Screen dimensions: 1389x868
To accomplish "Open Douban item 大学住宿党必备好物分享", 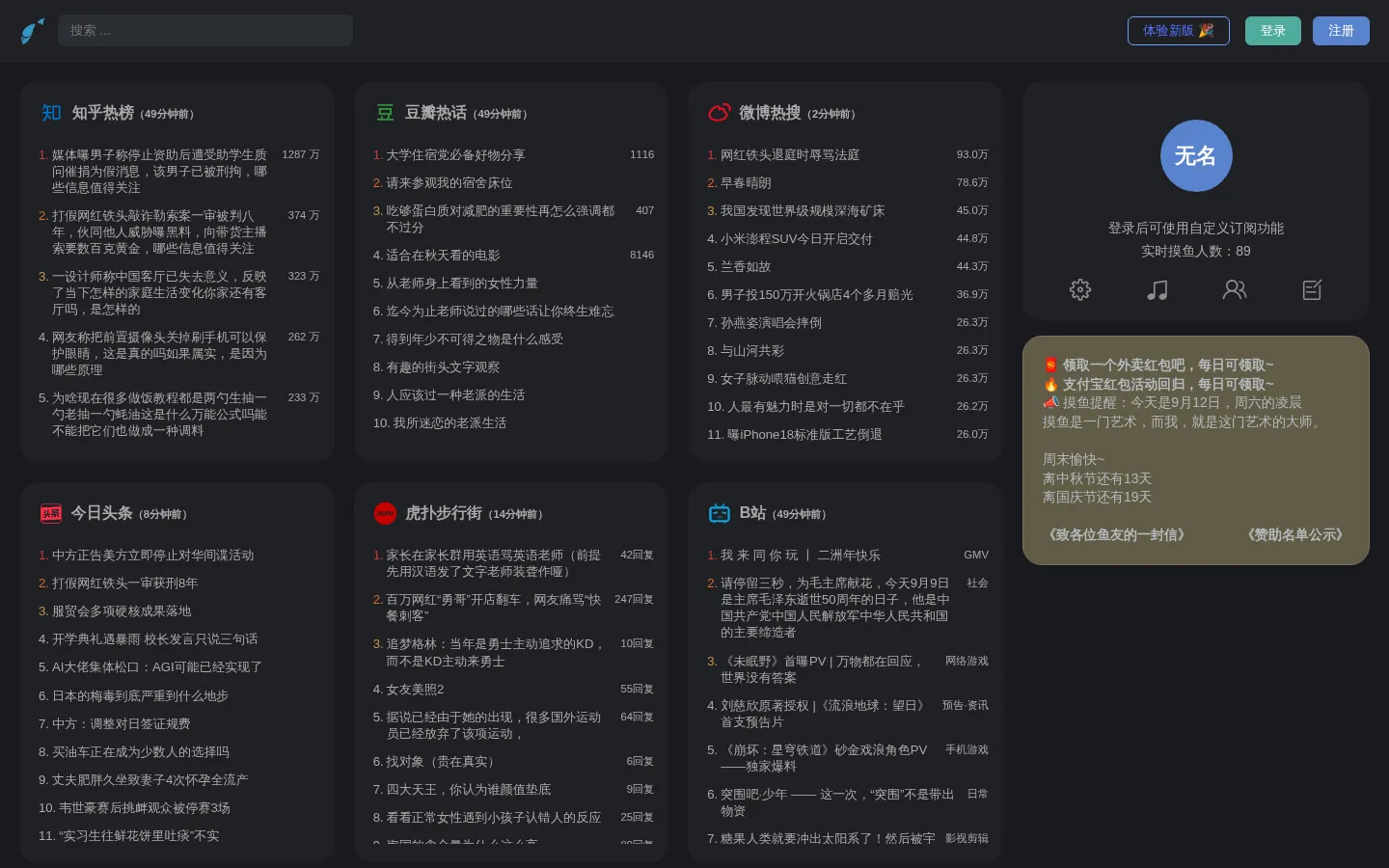I will (x=455, y=154).
